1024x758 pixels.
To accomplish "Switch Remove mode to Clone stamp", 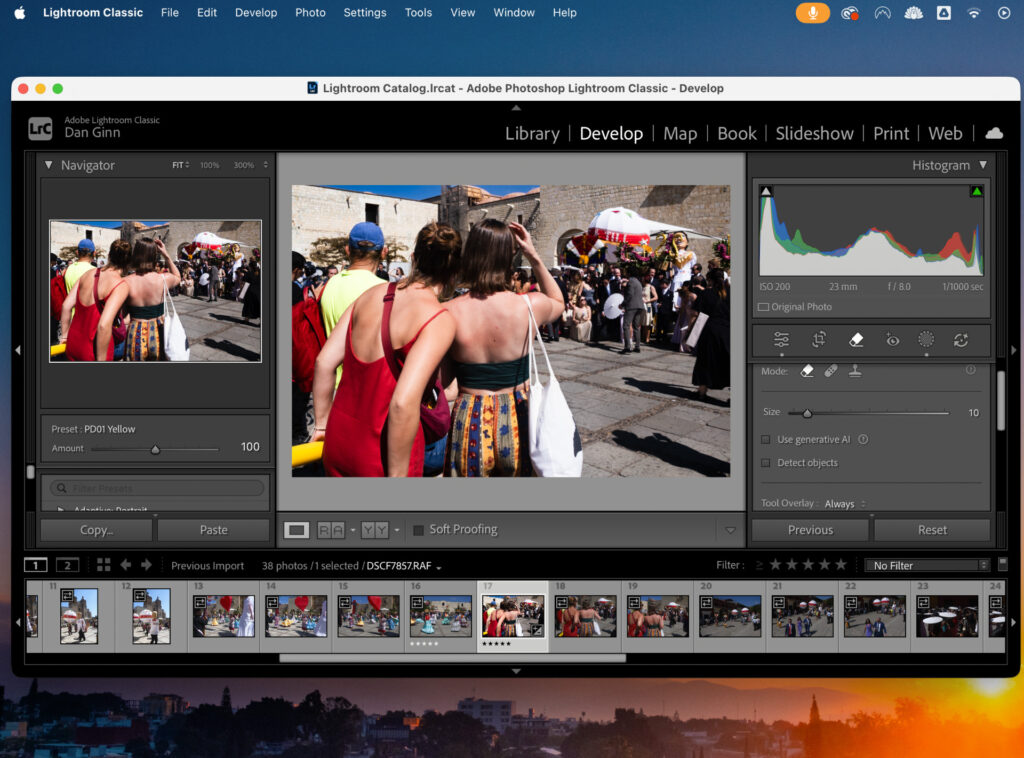I will click(856, 371).
